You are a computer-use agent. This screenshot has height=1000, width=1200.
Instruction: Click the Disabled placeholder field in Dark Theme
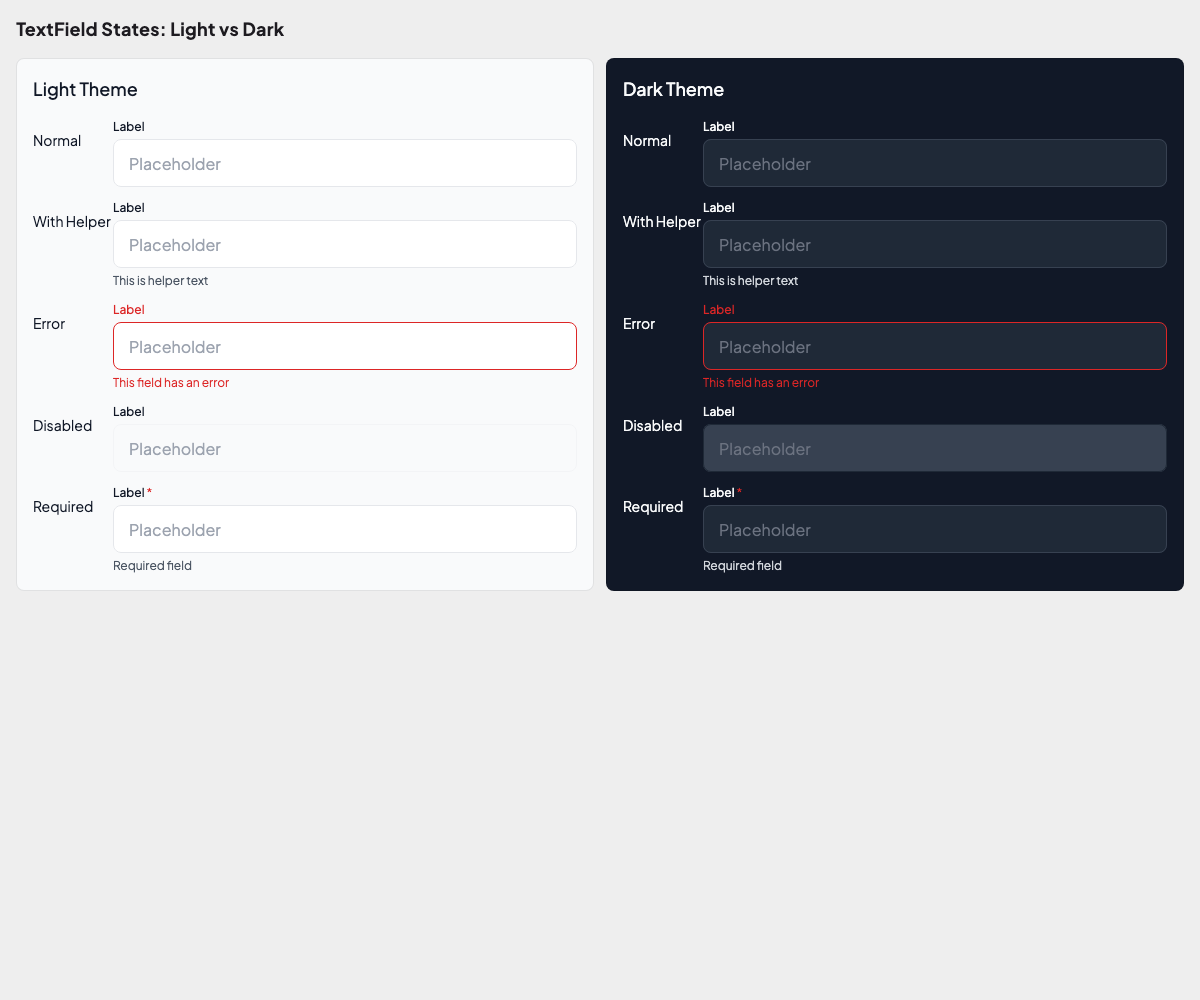(934, 448)
